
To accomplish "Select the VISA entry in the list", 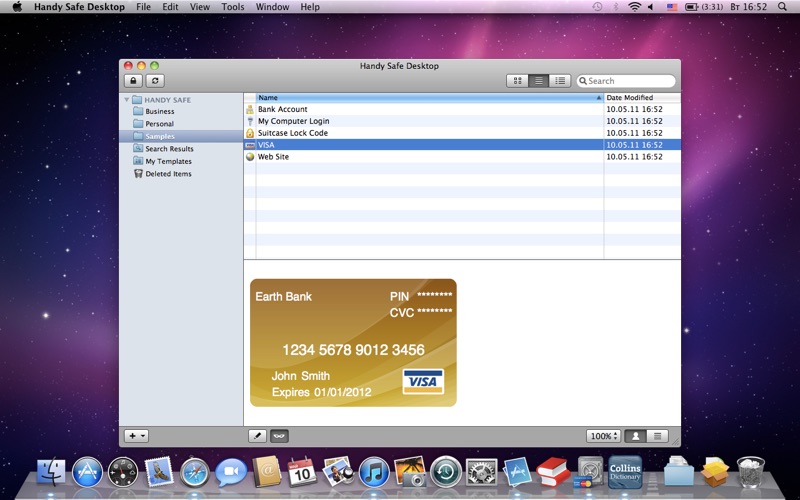I will tap(462, 145).
